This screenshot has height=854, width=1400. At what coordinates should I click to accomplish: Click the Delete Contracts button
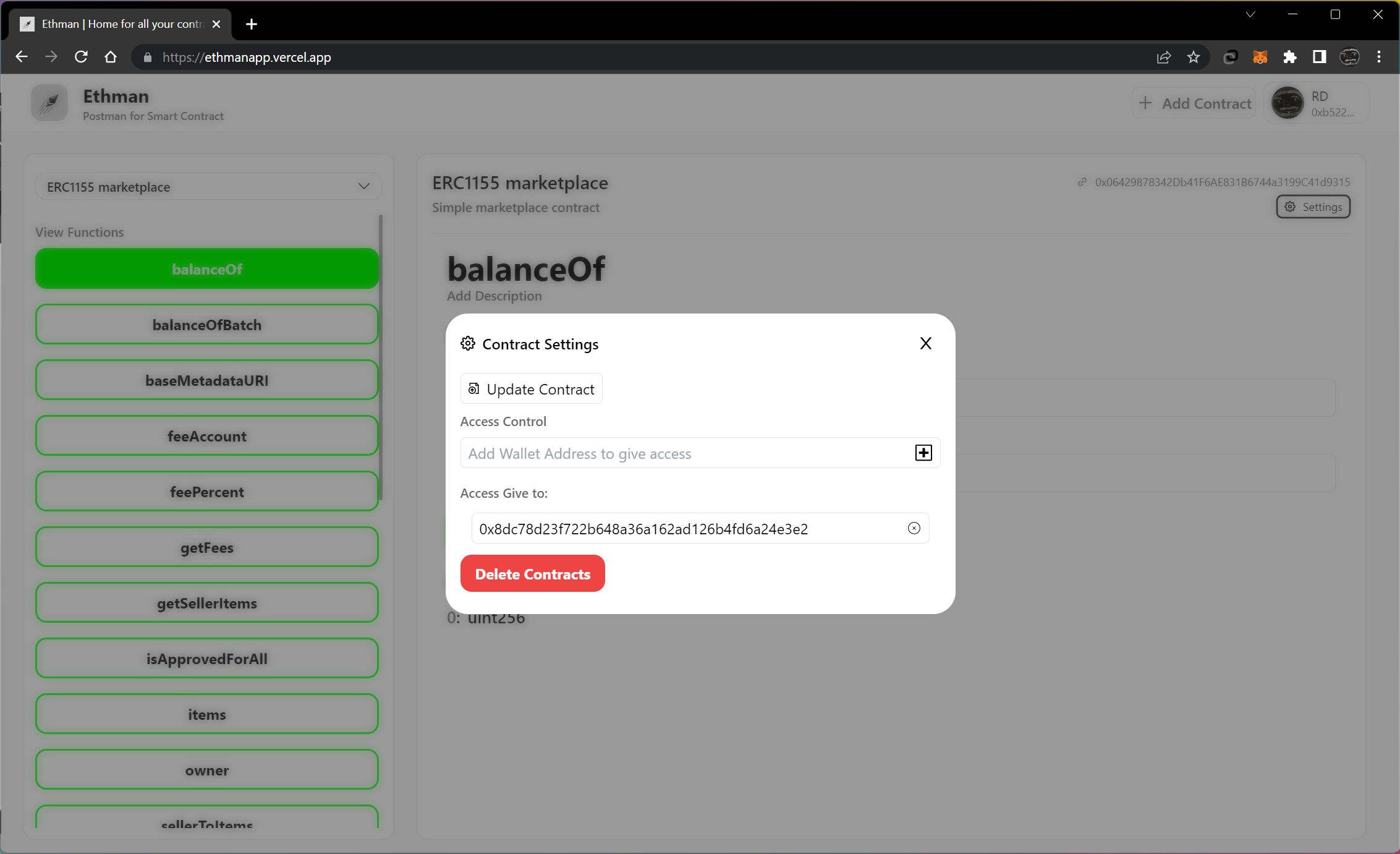(533, 573)
